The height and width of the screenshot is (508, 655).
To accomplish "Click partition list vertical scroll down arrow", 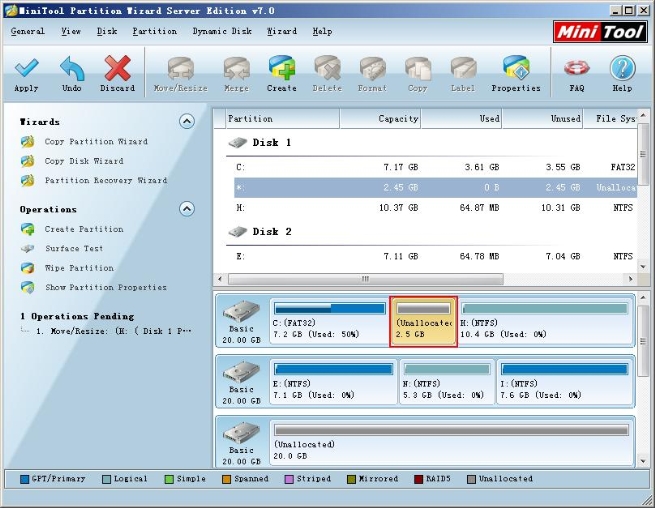I will click(643, 266).
